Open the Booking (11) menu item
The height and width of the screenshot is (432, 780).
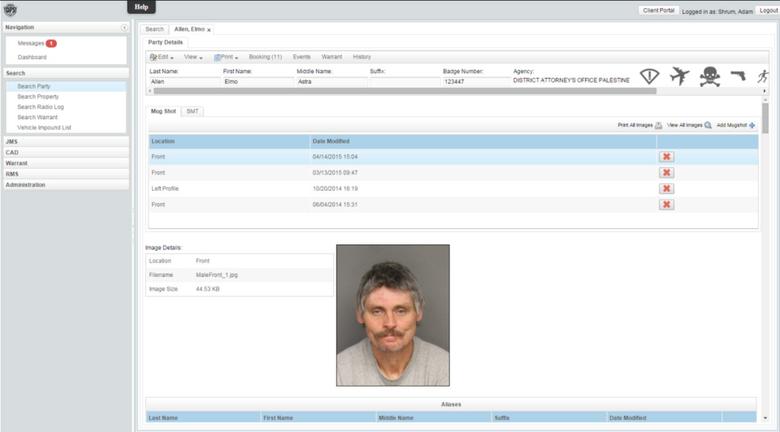[265, 57]
